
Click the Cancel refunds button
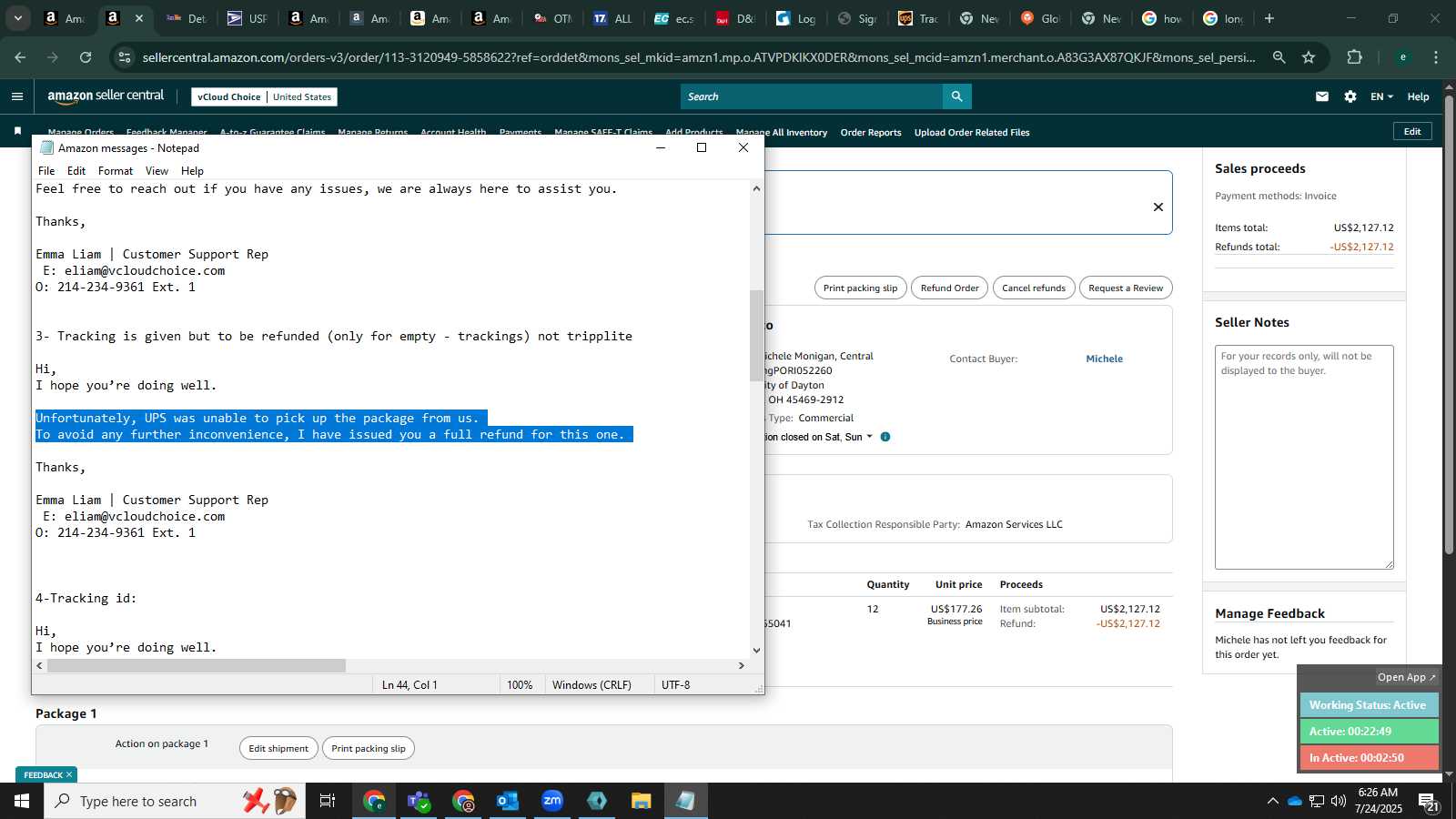[1034, 288]
